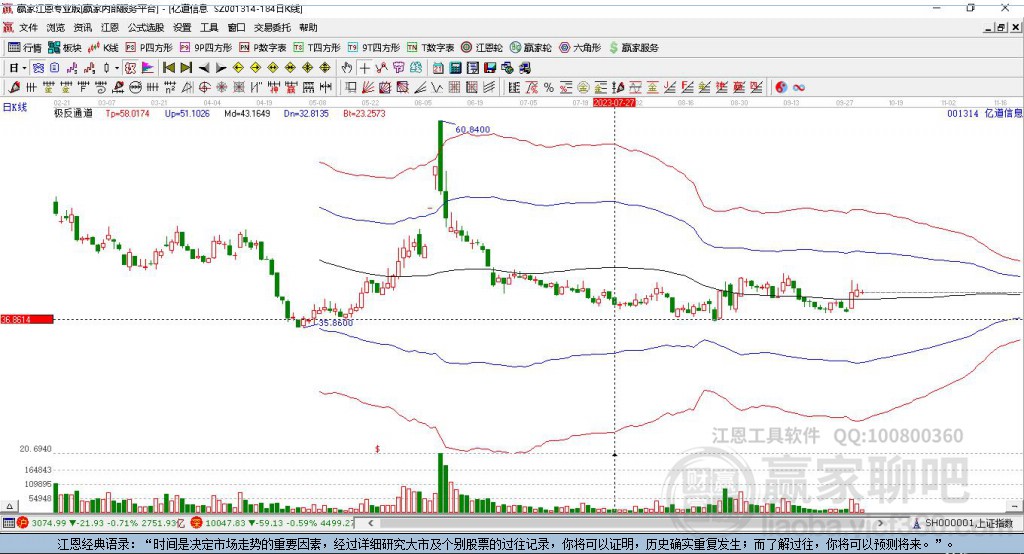Image resolution: width=1024 pixels, height=554 pixels.
Task: Open the 9T四方形 tool
Action: pyautogui.click(x=374, y=48)
